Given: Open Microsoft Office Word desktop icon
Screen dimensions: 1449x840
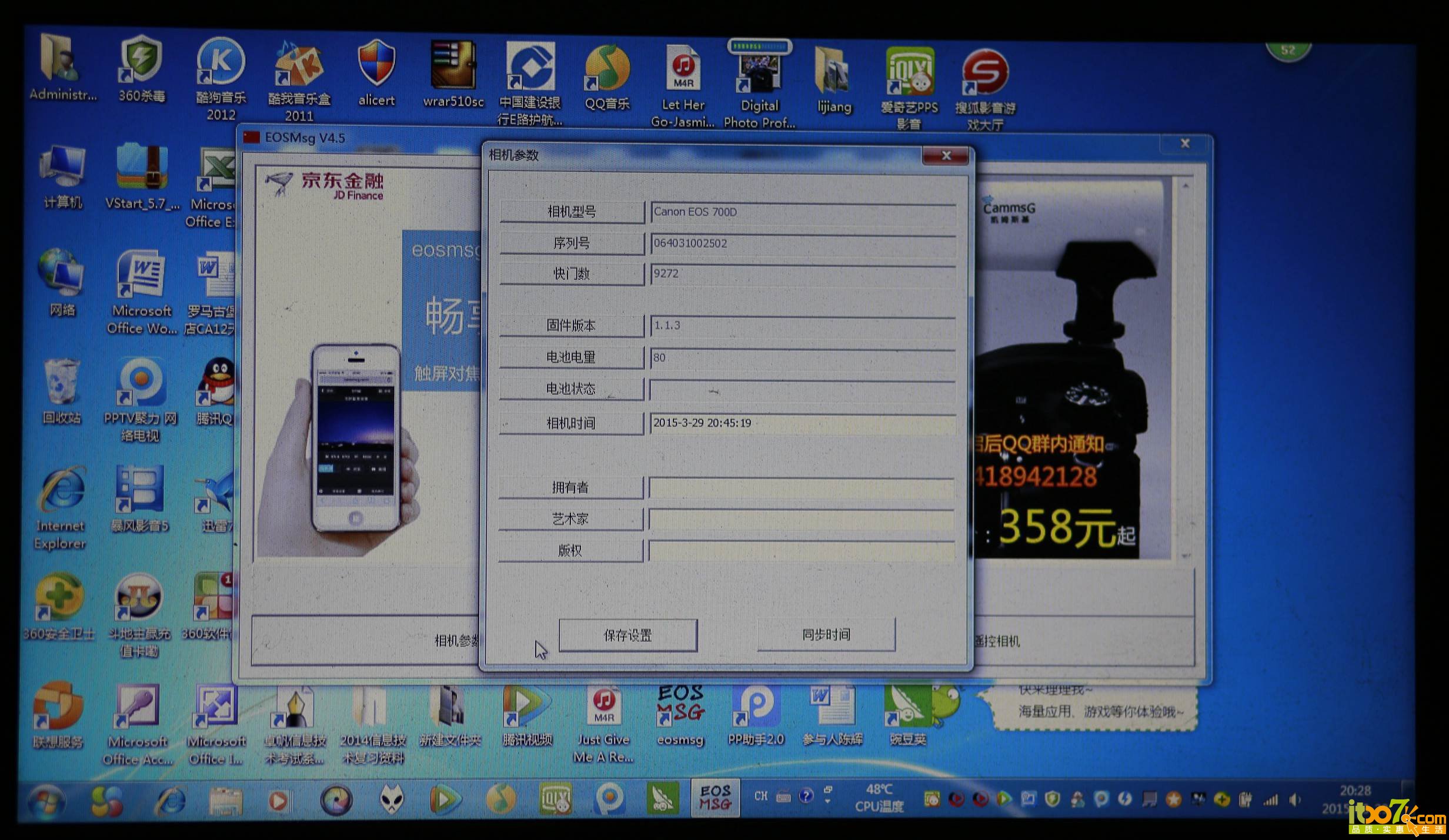Looking at the screenshot, I should coord(142,292).
